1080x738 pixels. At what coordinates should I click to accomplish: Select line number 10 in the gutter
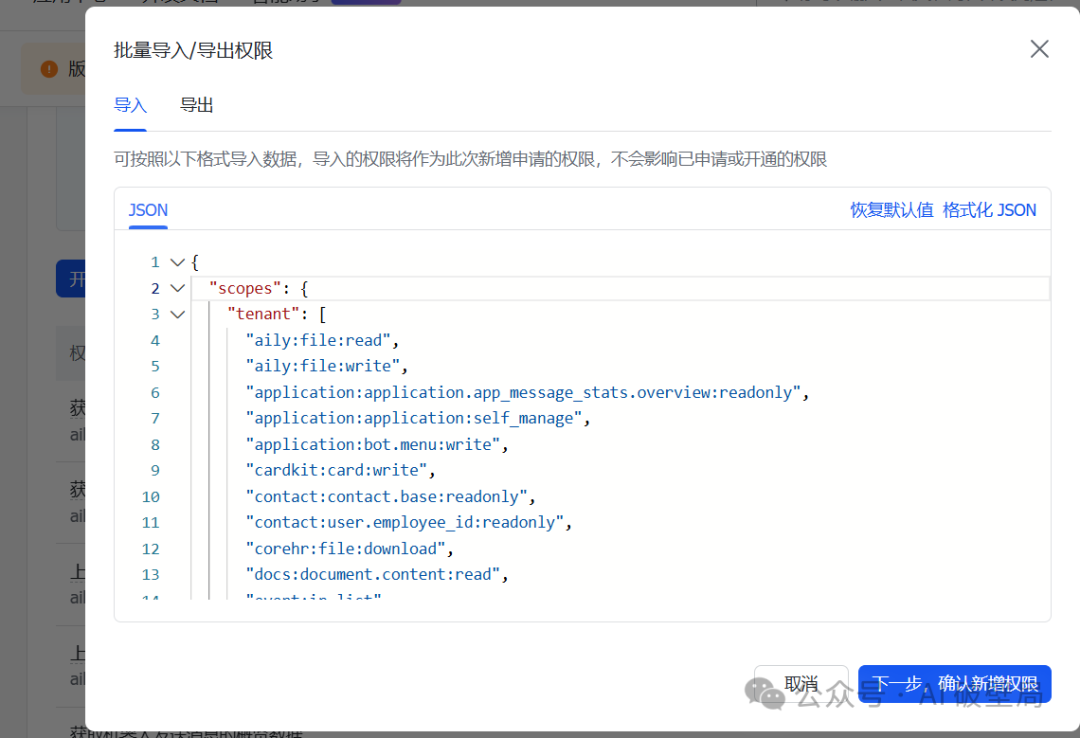point(151,497)
